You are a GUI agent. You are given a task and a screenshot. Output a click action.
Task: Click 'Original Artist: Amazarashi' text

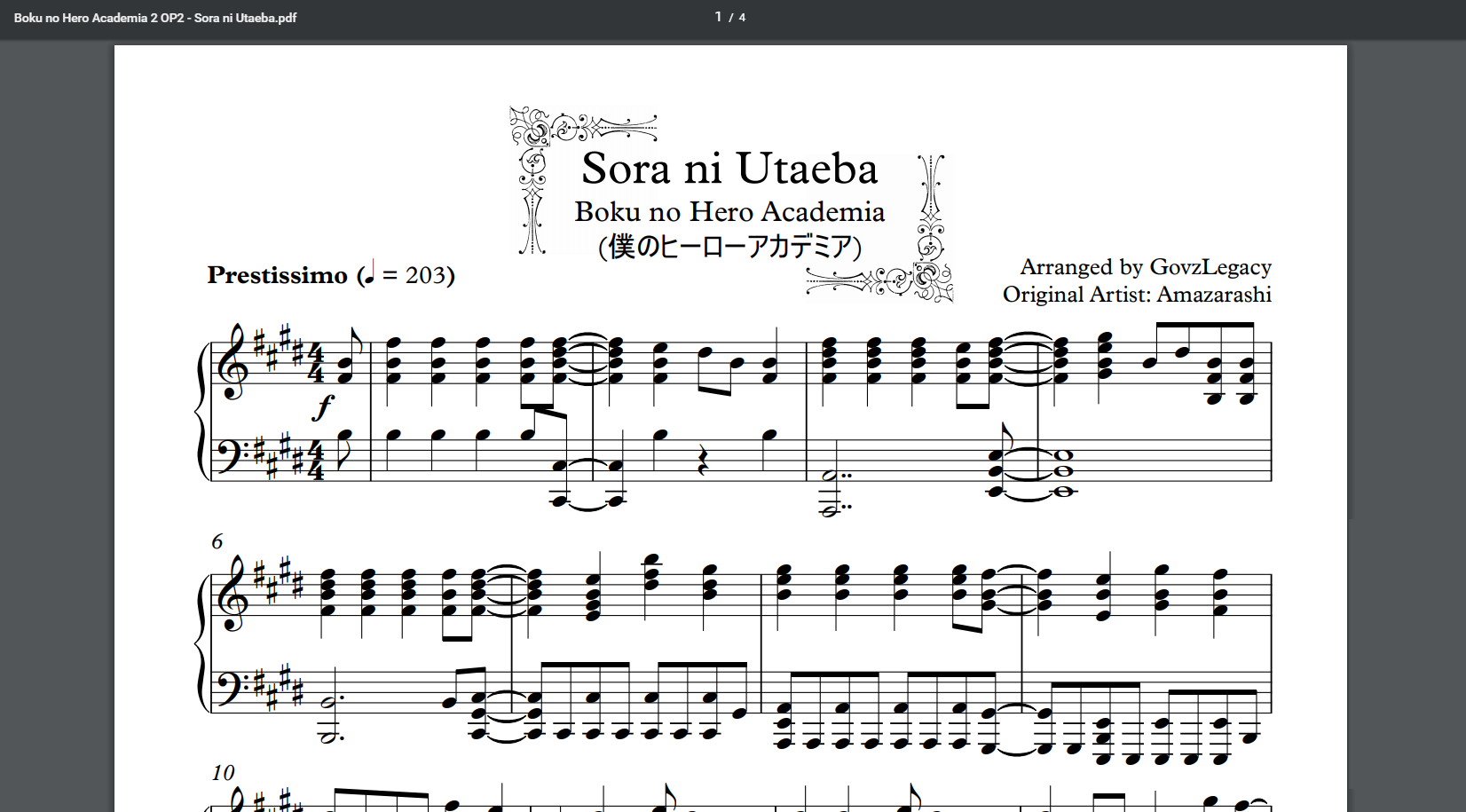tap(1137, 295)
